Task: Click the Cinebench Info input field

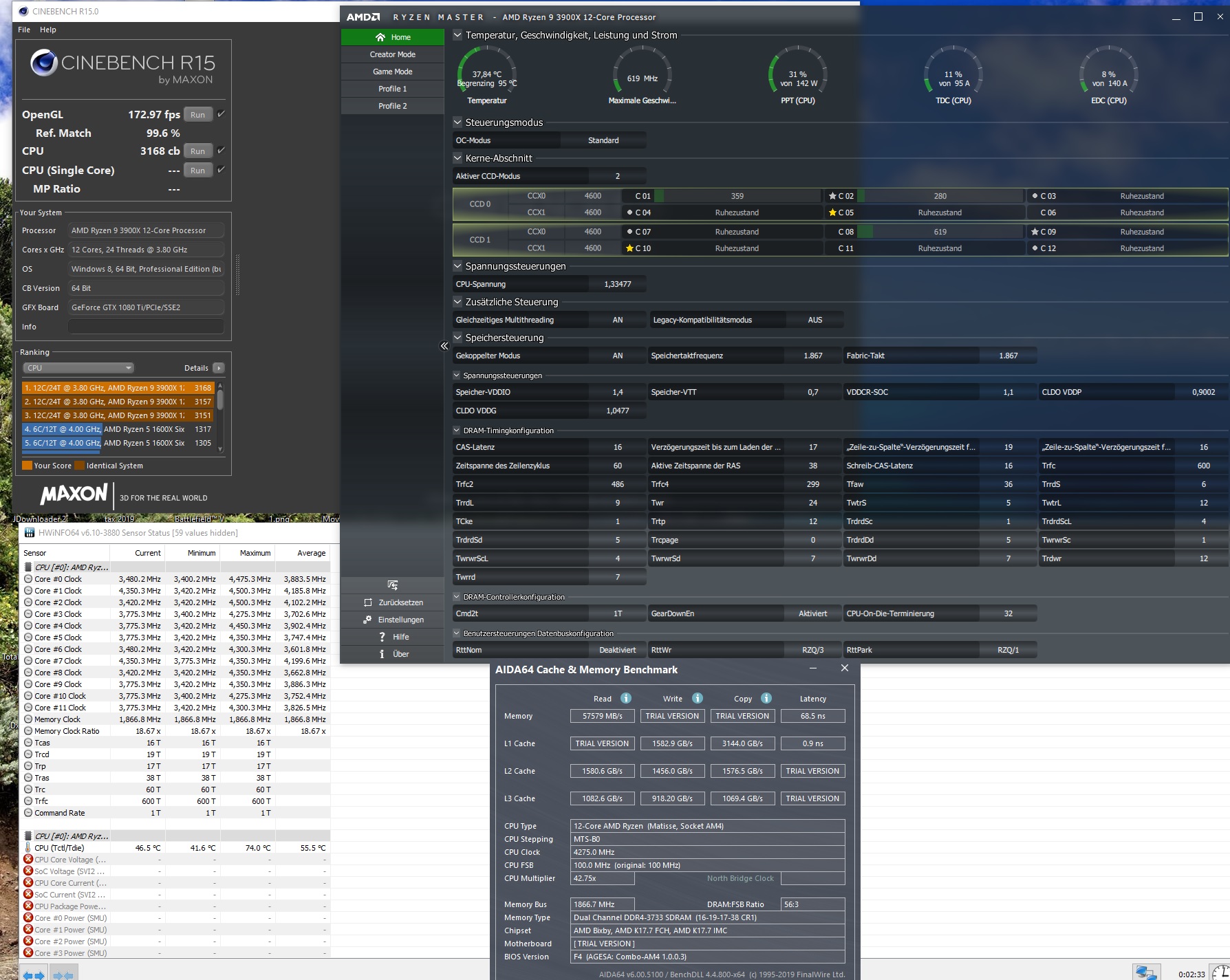Action: tap(146, 327)
